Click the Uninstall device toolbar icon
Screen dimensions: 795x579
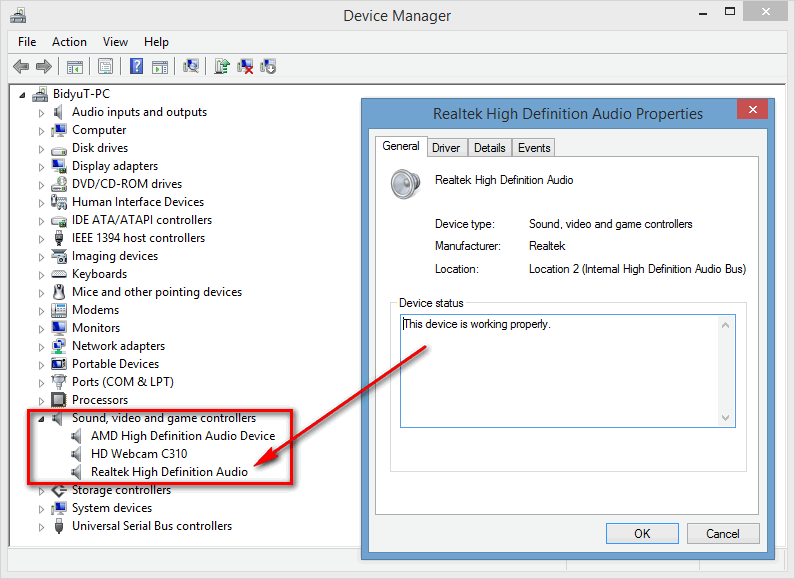[245, 66]
